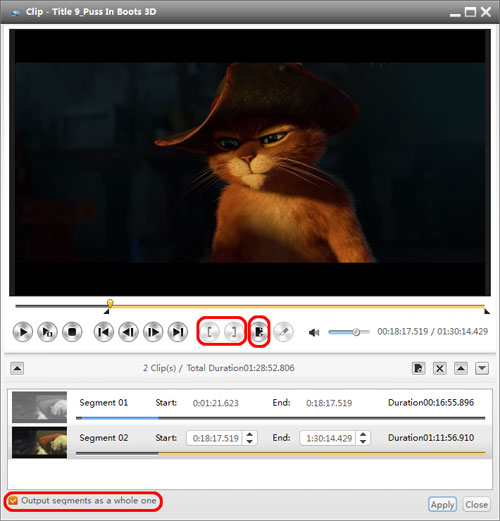
Task: Delete the selected clip with X
Action: [x=440, y=368]
